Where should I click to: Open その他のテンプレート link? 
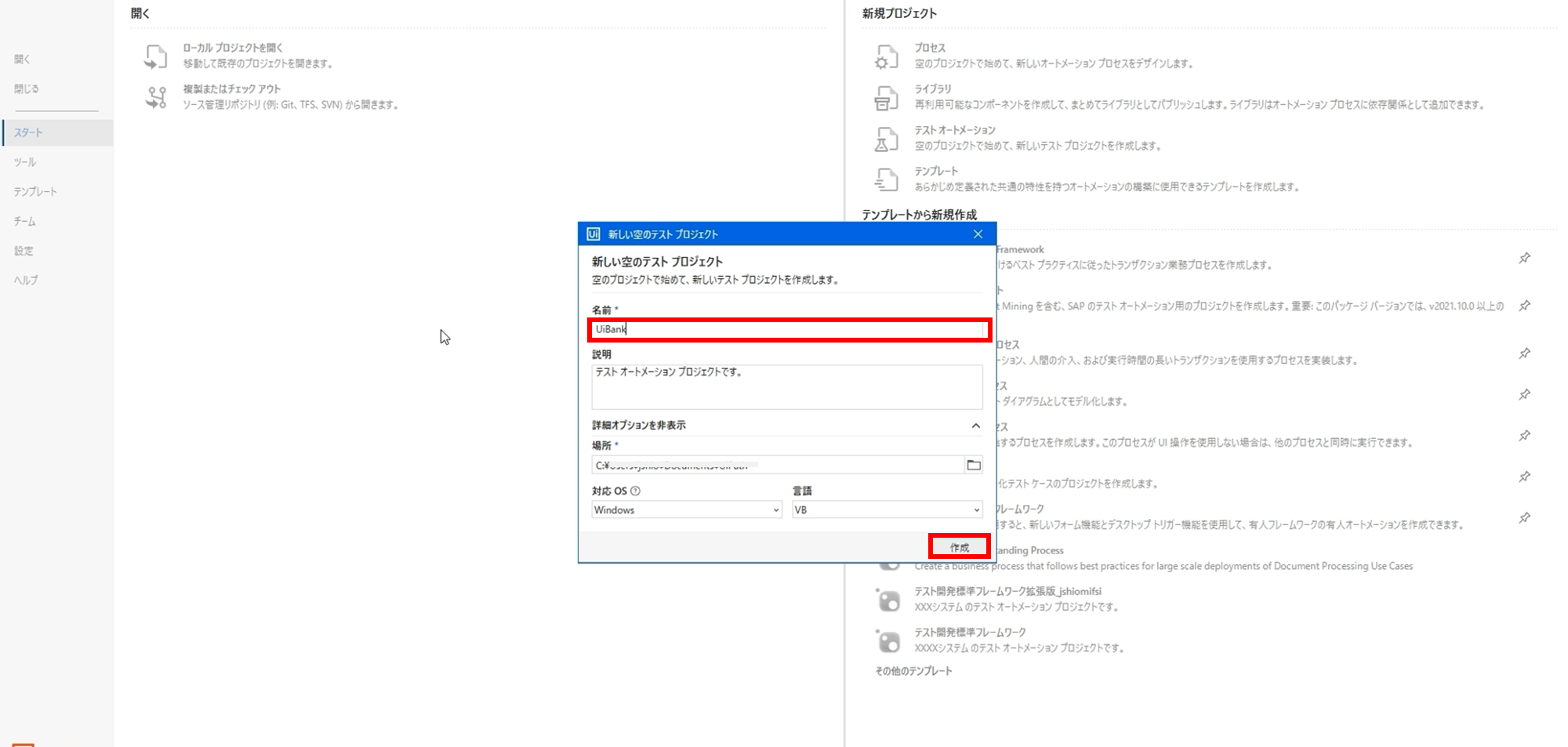coord(913,671)
